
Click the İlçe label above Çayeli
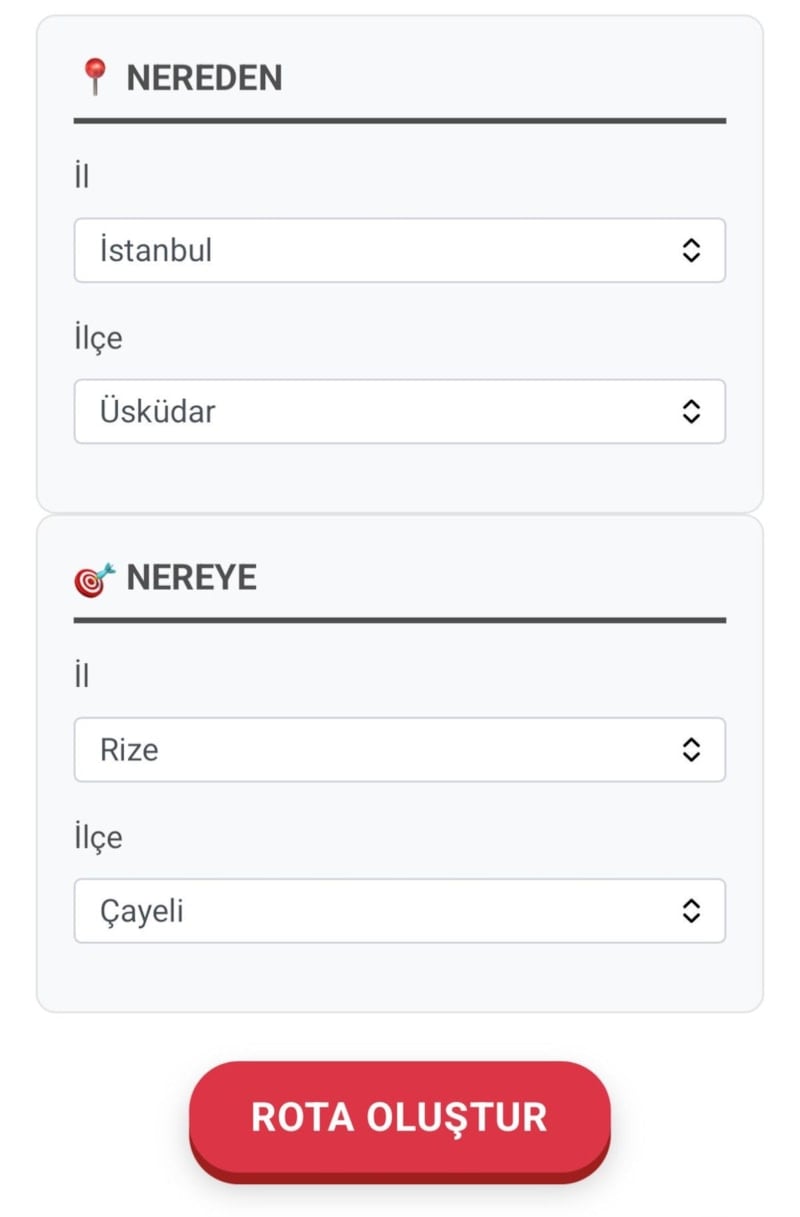98,837
